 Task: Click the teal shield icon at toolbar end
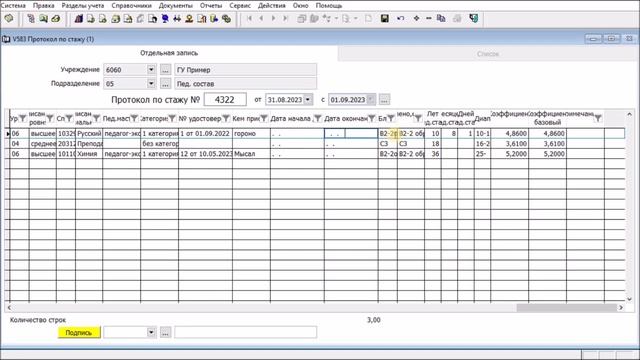pos(473,18)
